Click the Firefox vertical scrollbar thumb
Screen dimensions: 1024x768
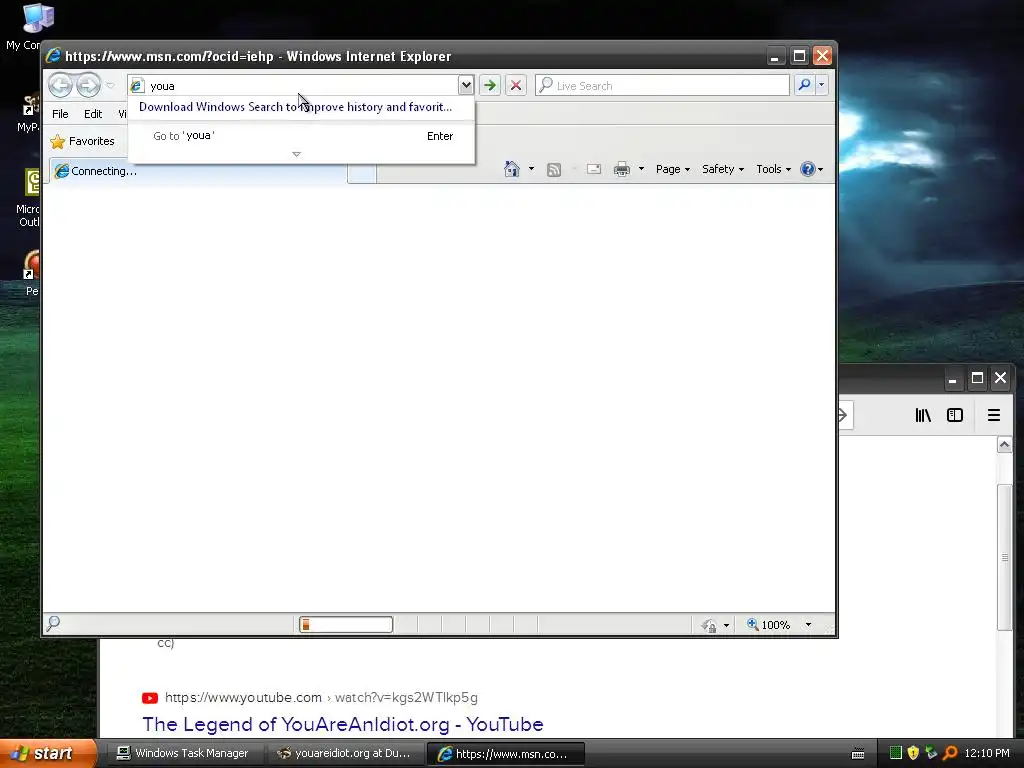coord(1004,557)
